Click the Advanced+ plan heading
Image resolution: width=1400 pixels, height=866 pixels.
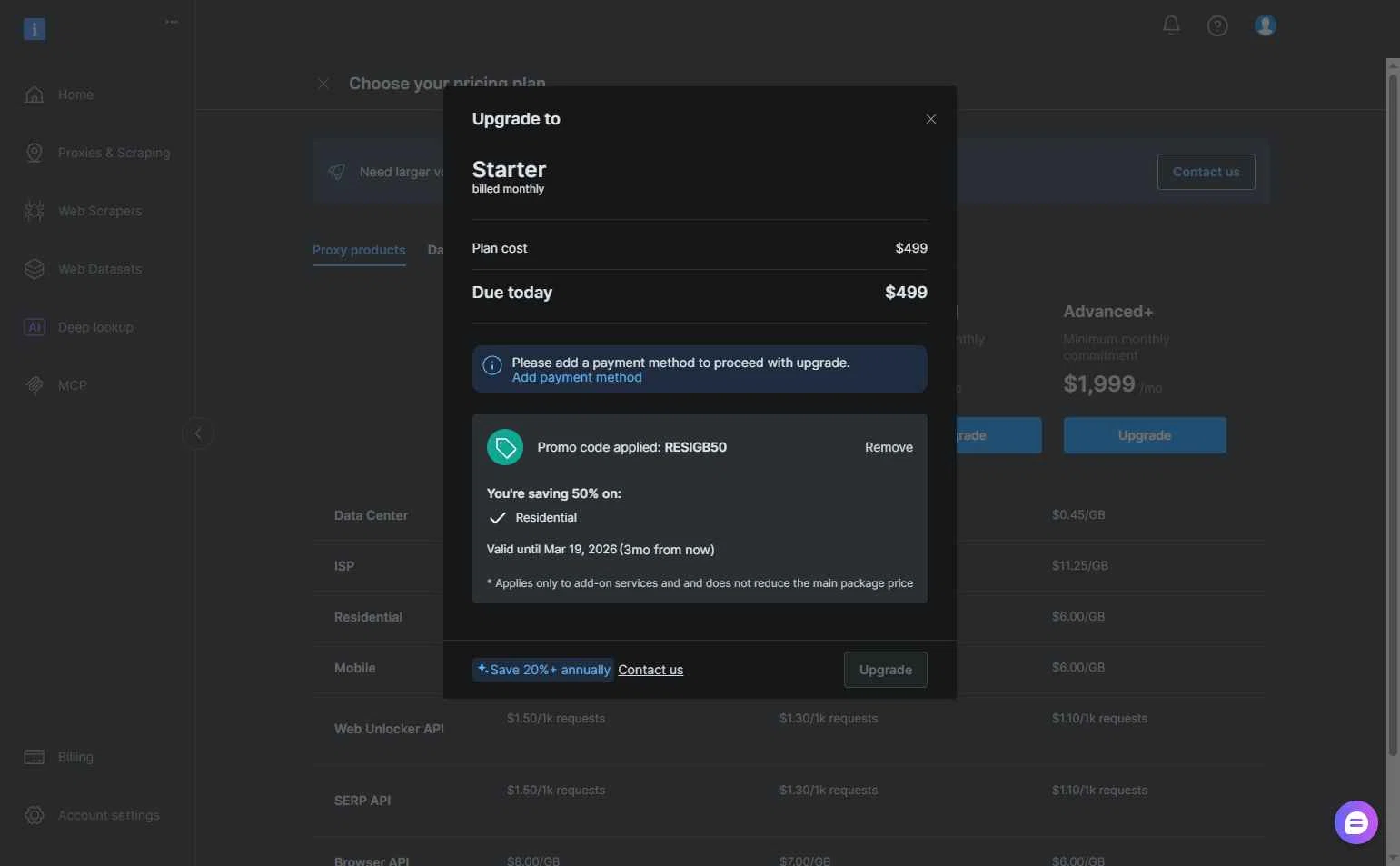point(1108,312)
